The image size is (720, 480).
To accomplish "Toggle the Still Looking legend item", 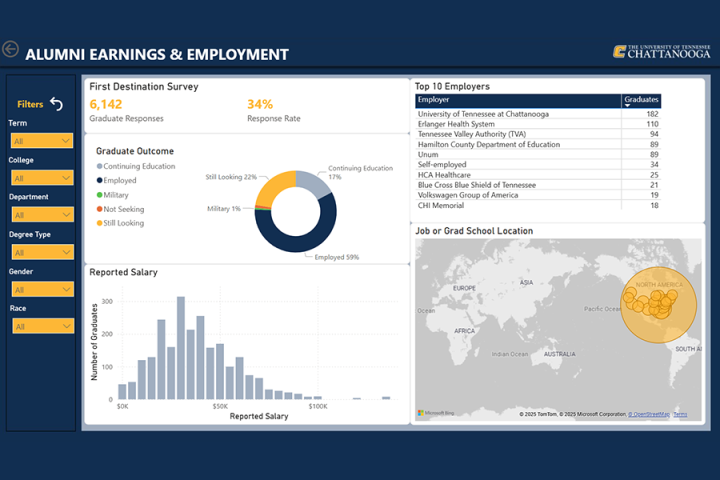I will pyautogui.click(x=124, y=223).
